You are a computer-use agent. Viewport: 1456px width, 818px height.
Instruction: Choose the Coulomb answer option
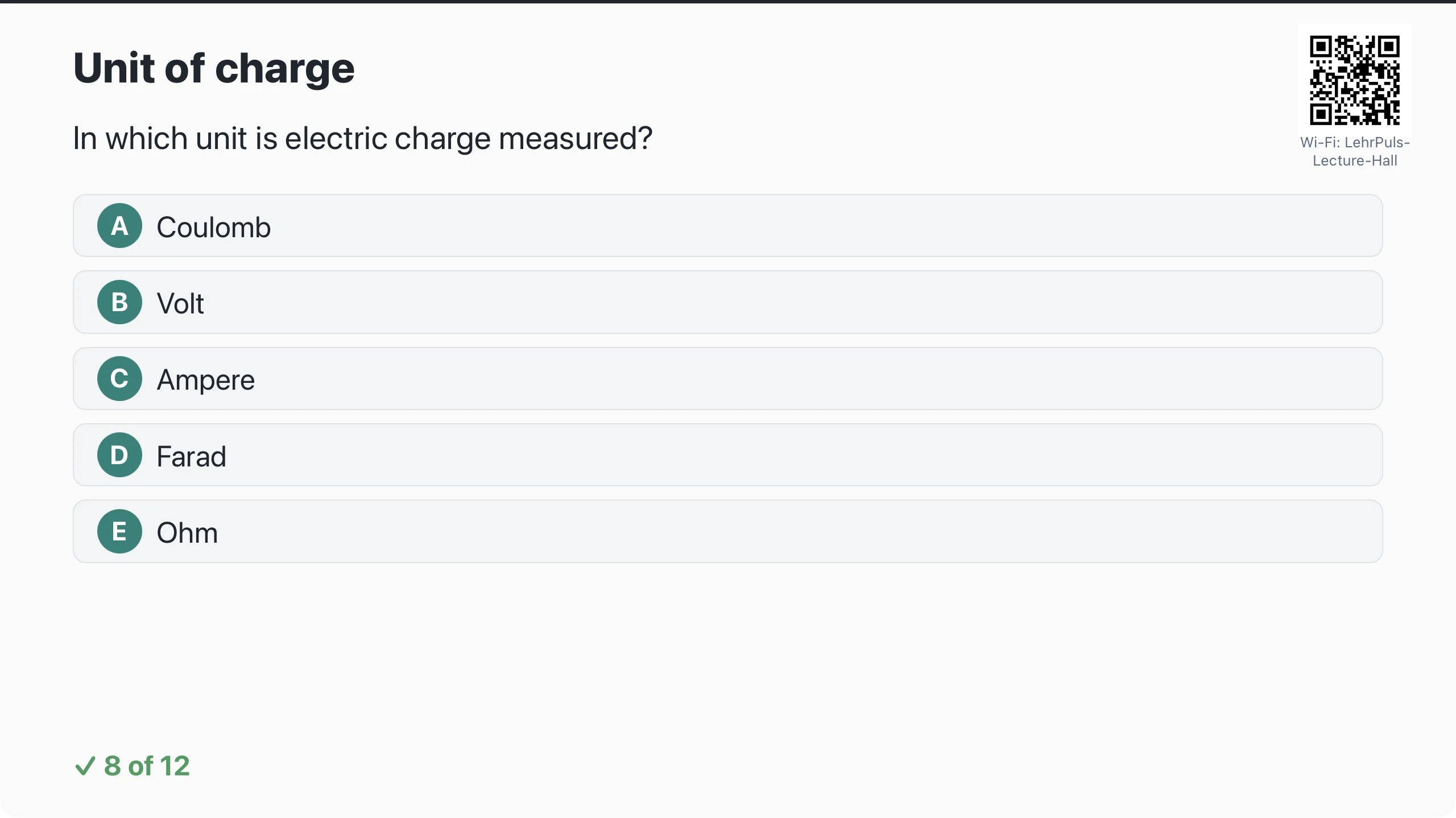coord(727,226)
